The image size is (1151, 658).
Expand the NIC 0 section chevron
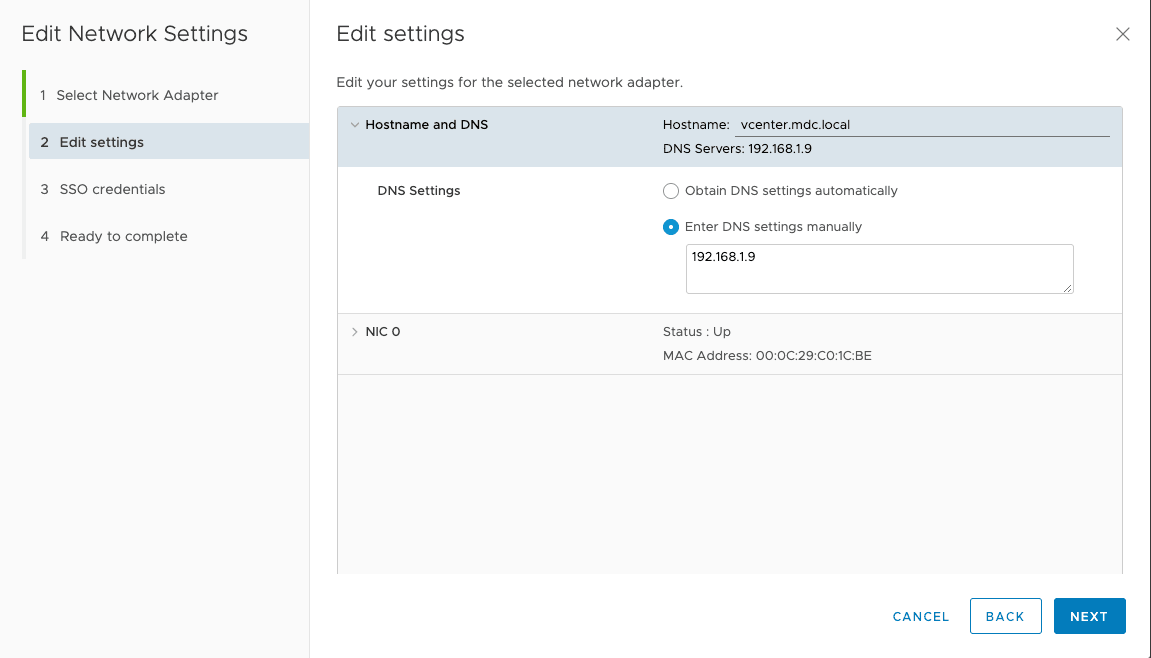click(x=354, y=332)
